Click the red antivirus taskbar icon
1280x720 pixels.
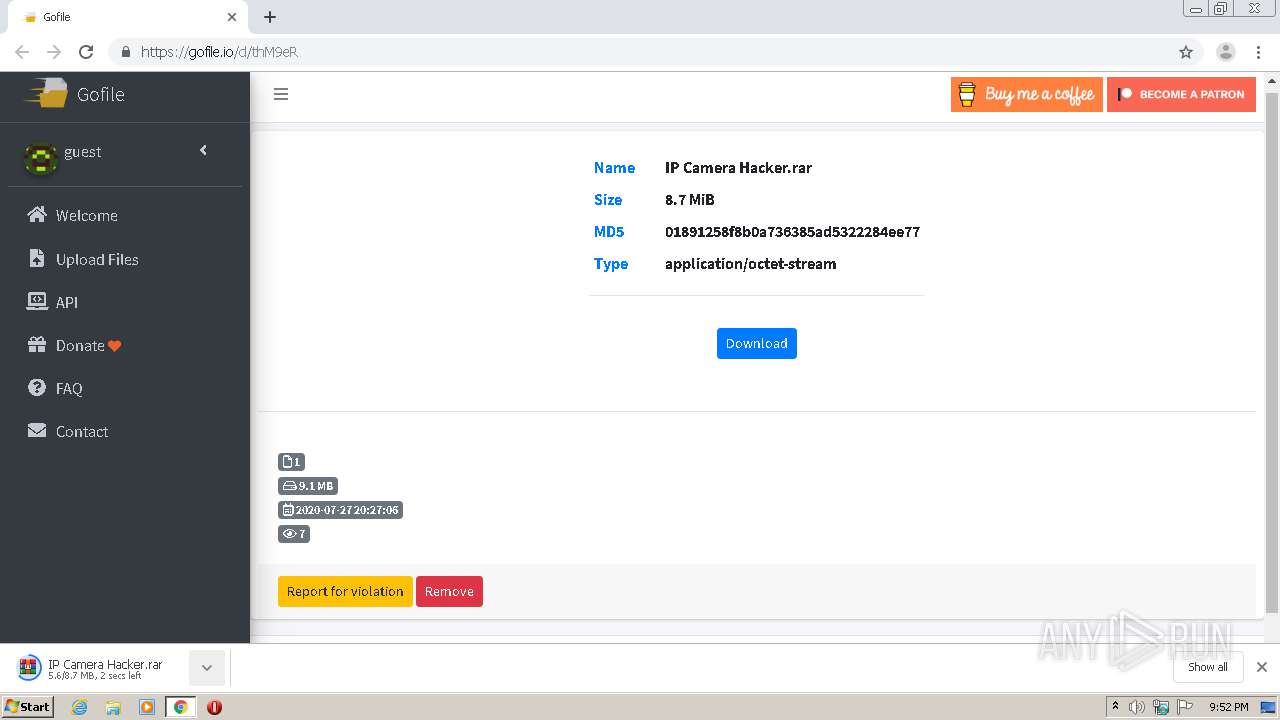(214, 707)
